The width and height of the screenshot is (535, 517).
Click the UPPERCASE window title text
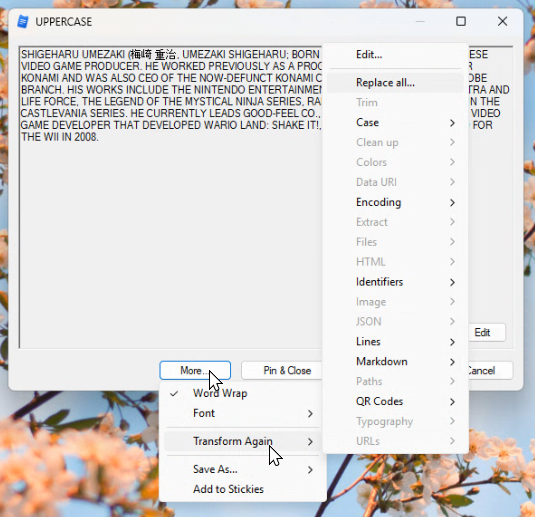(x=64, y=22)
